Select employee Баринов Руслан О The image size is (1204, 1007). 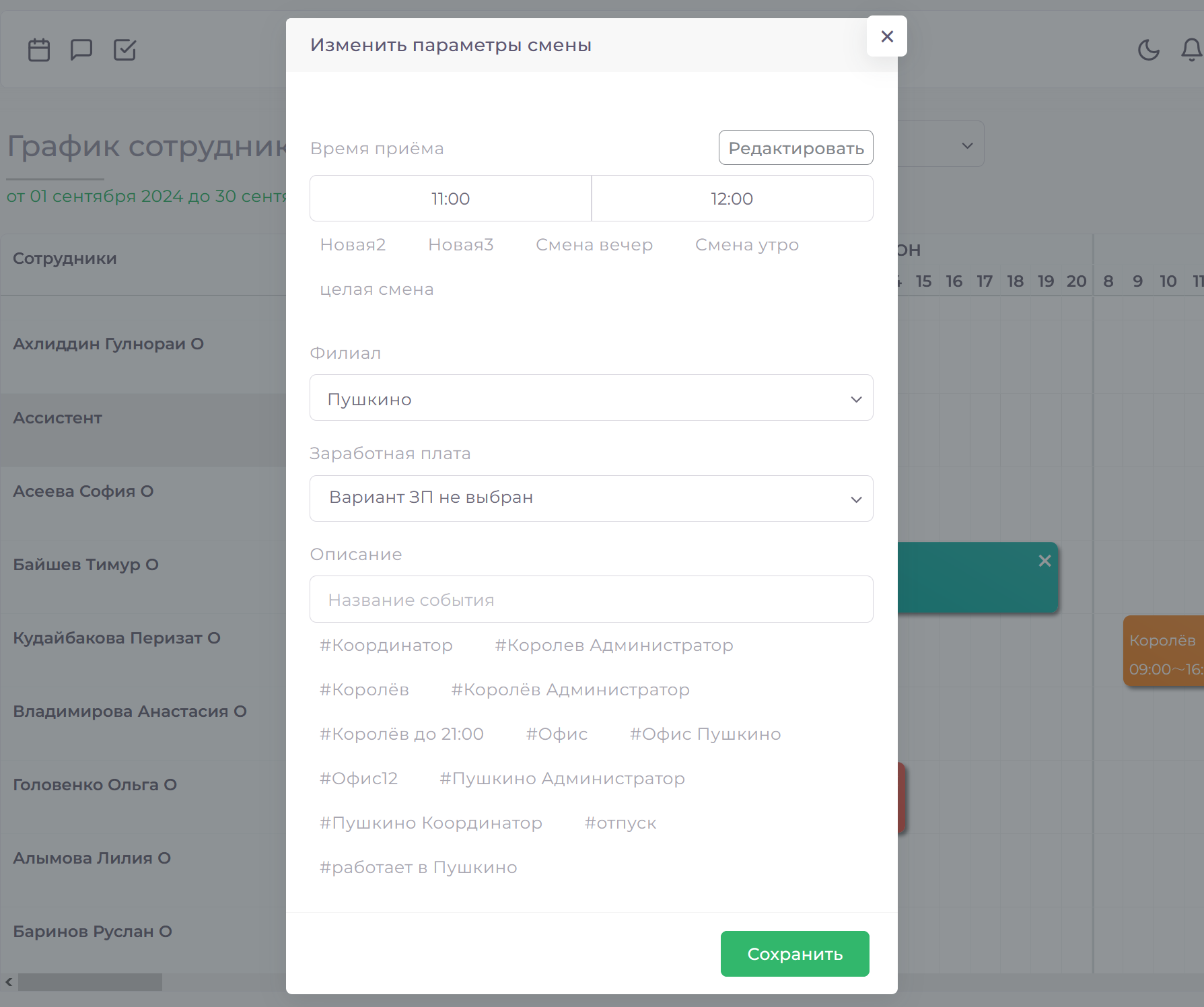pos(93,932)
